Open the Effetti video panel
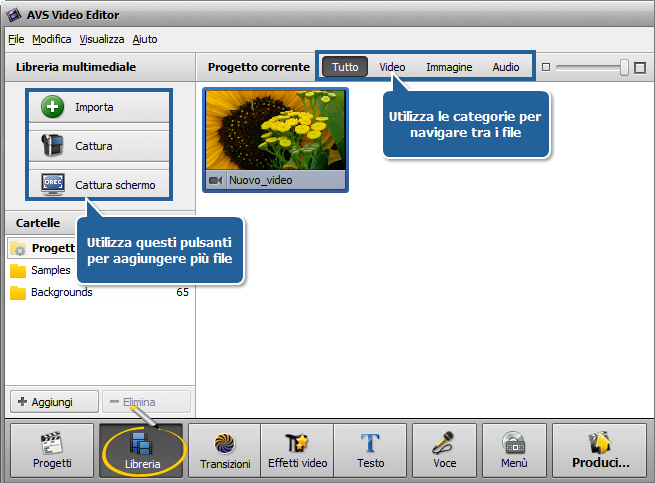Image resolution: width=655 pixels, height=483 pixels. tap(297, 450)
